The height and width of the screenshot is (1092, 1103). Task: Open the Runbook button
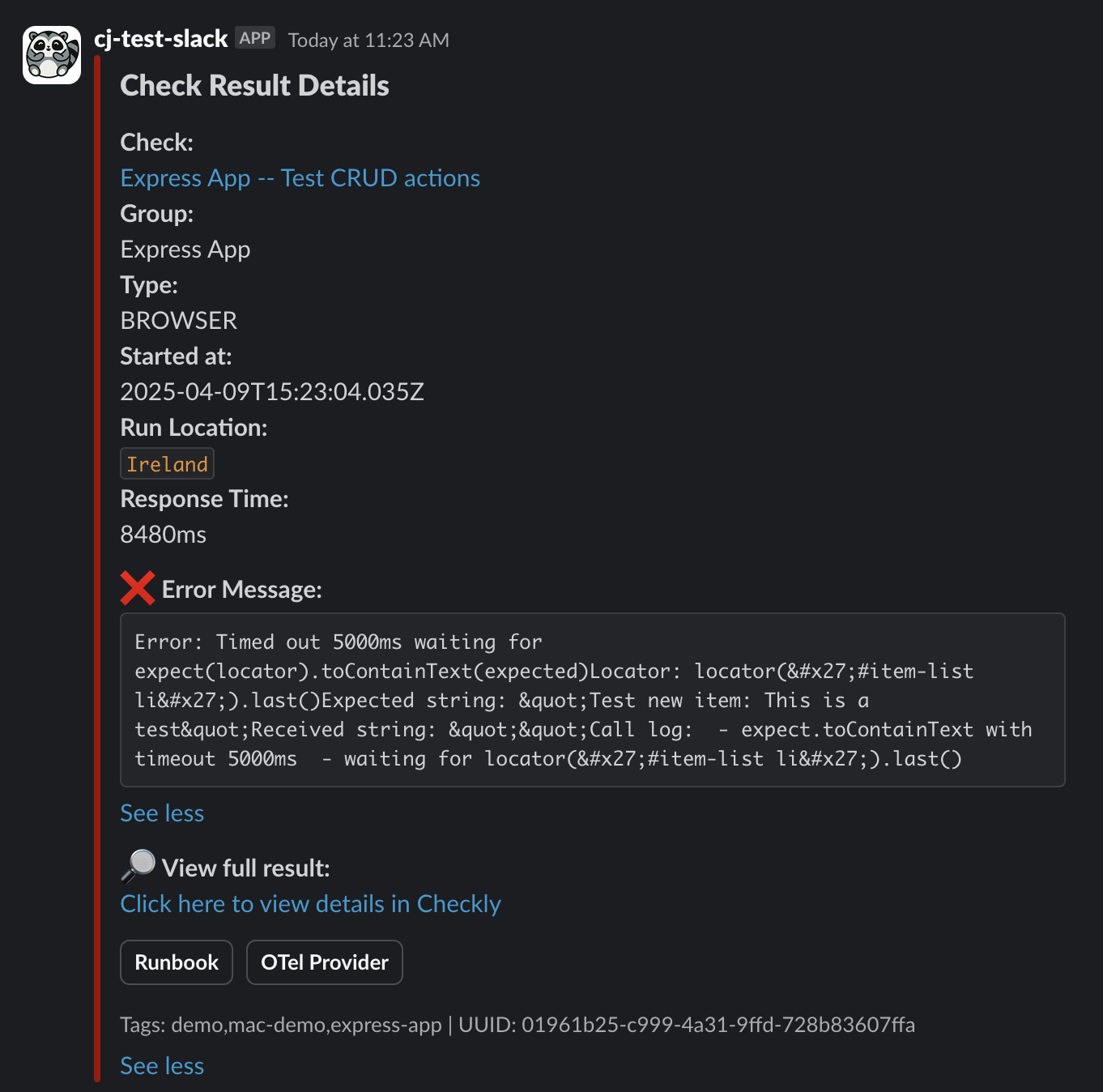[x=176, y=962]
